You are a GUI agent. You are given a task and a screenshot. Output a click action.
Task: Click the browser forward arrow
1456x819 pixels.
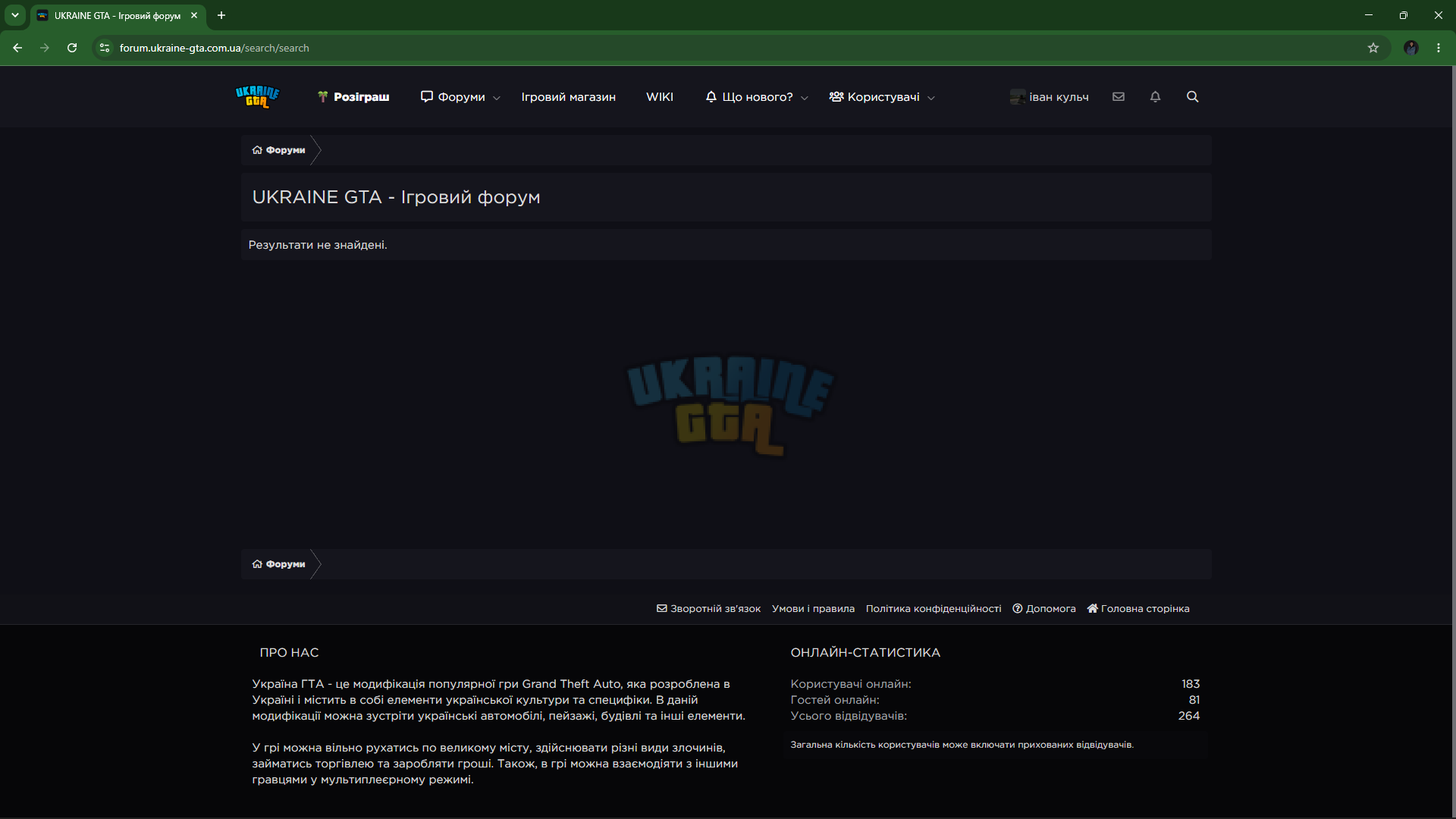(x=45, y=48)
